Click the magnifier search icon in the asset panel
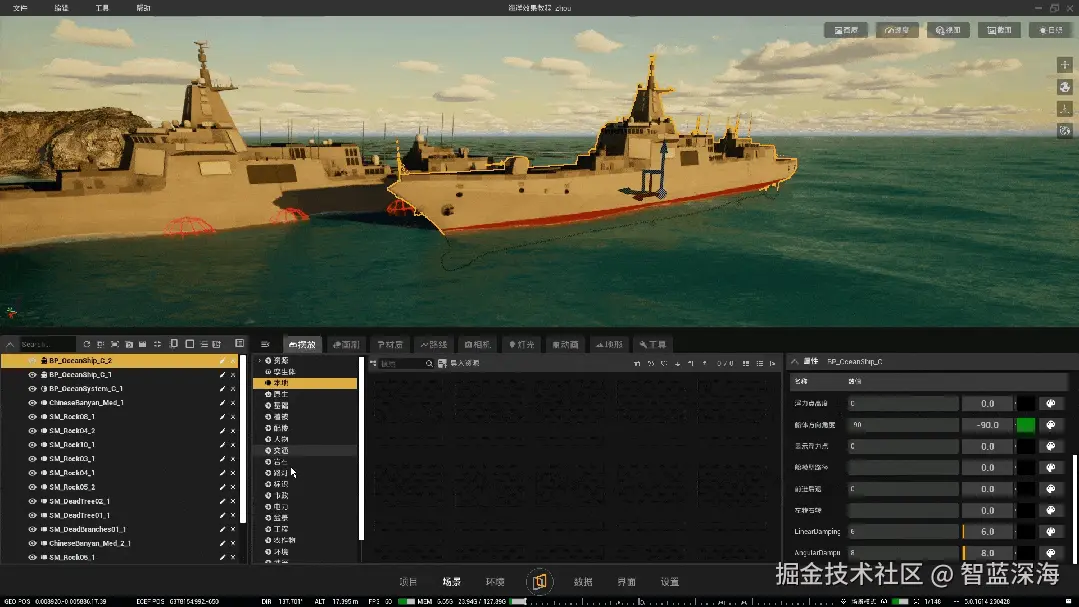The image size is (1079, 607). [429, 364]
